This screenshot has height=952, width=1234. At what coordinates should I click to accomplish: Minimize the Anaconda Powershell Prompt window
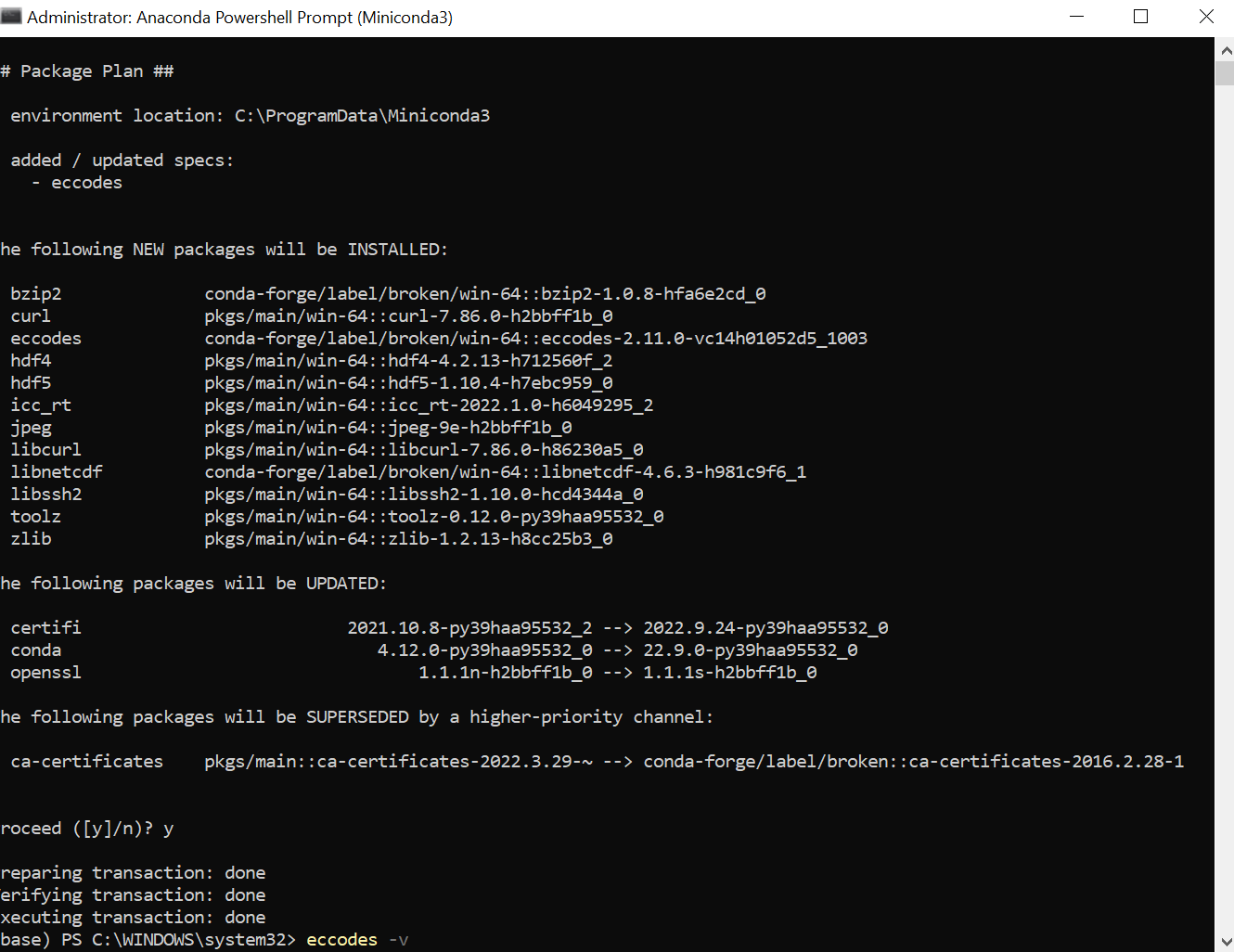[x=1077, y=17]
